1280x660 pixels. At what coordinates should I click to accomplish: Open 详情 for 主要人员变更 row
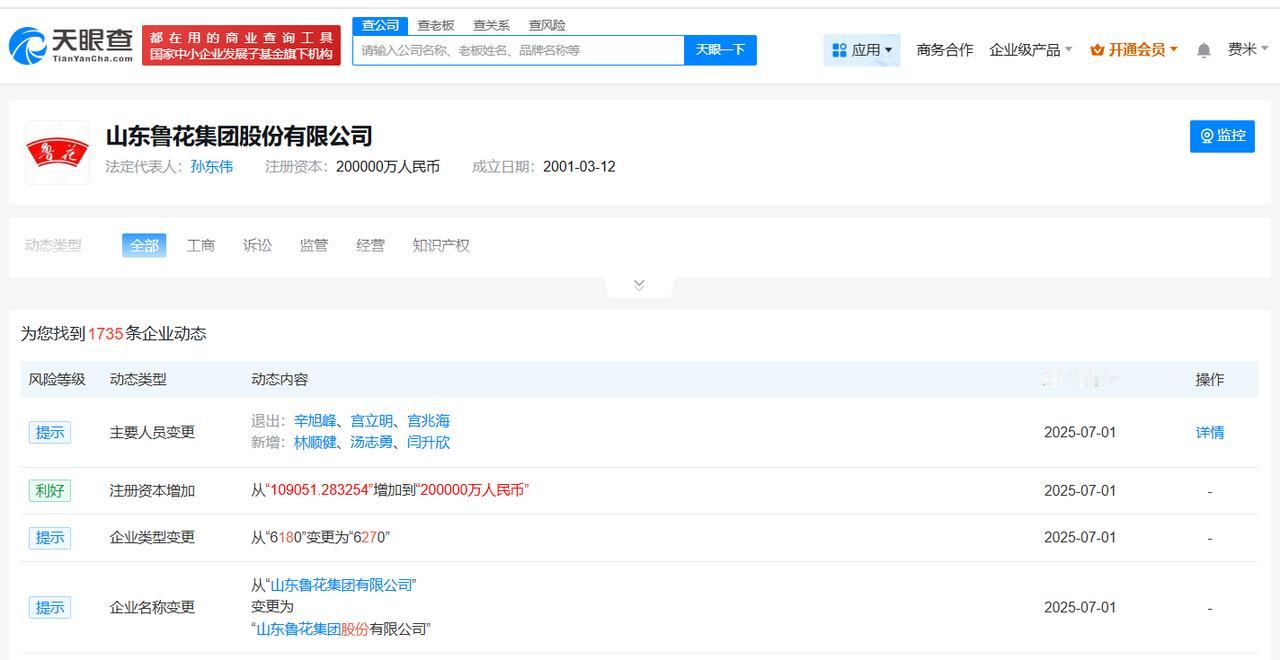[1210, 433]
